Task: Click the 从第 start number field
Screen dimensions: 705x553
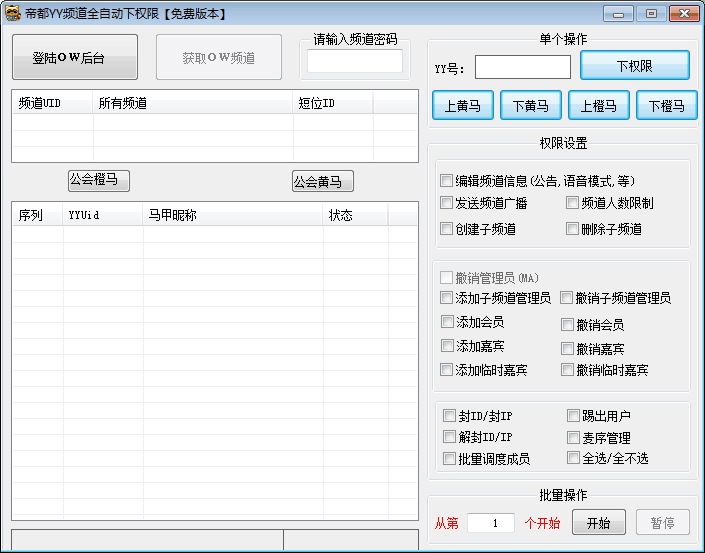Action: tap(491, 523)
